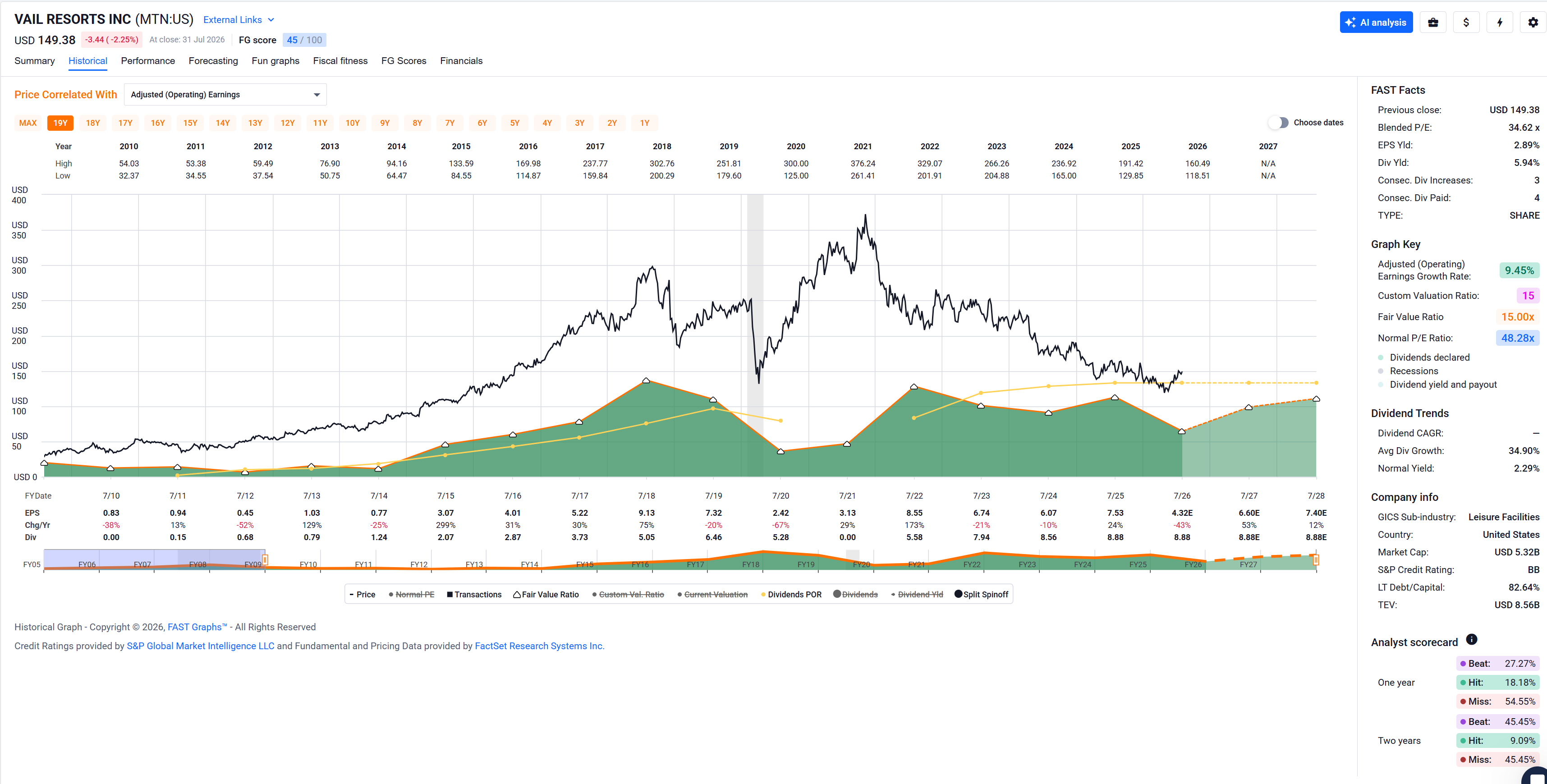Switch to the Summary tab
This screenshot has width=1547, height=784.
(34, 60)
